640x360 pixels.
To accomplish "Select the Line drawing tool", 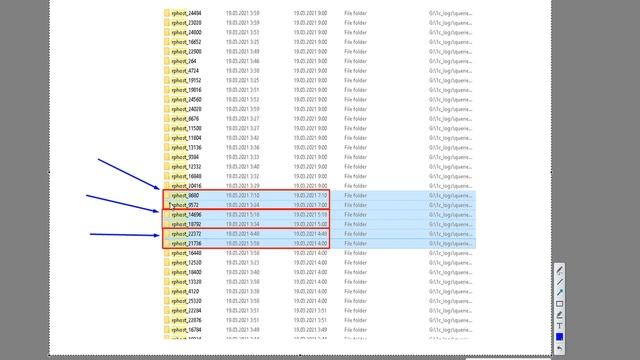I will [559, 282].
